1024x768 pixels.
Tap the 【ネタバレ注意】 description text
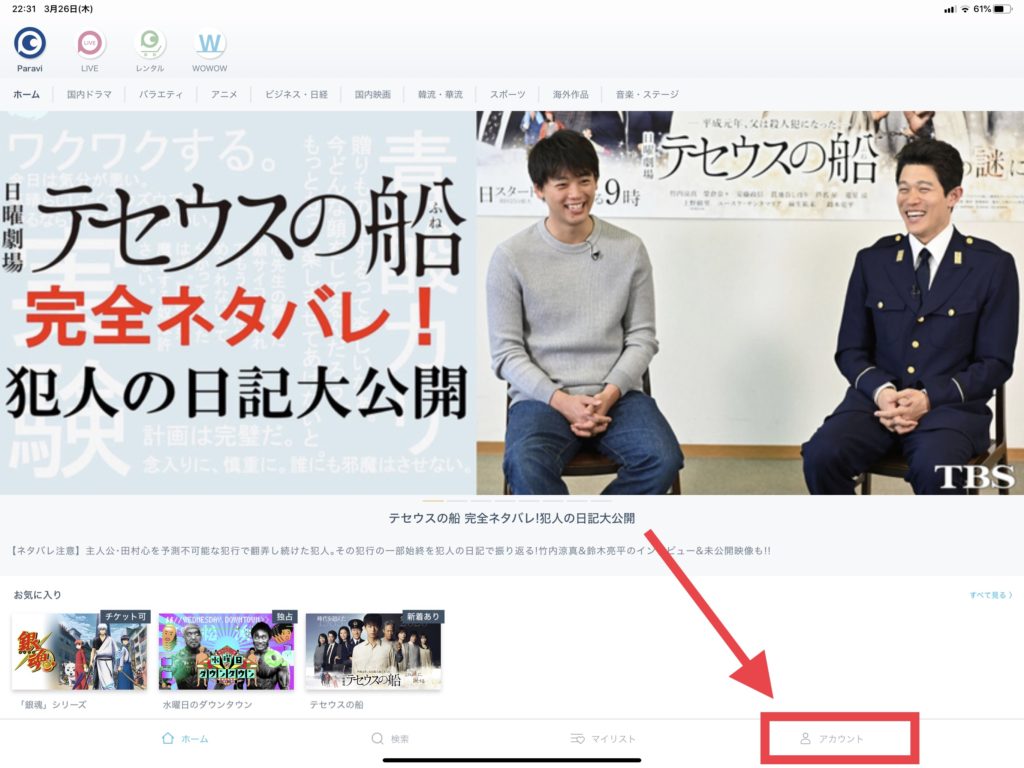(x=391, y=551)
